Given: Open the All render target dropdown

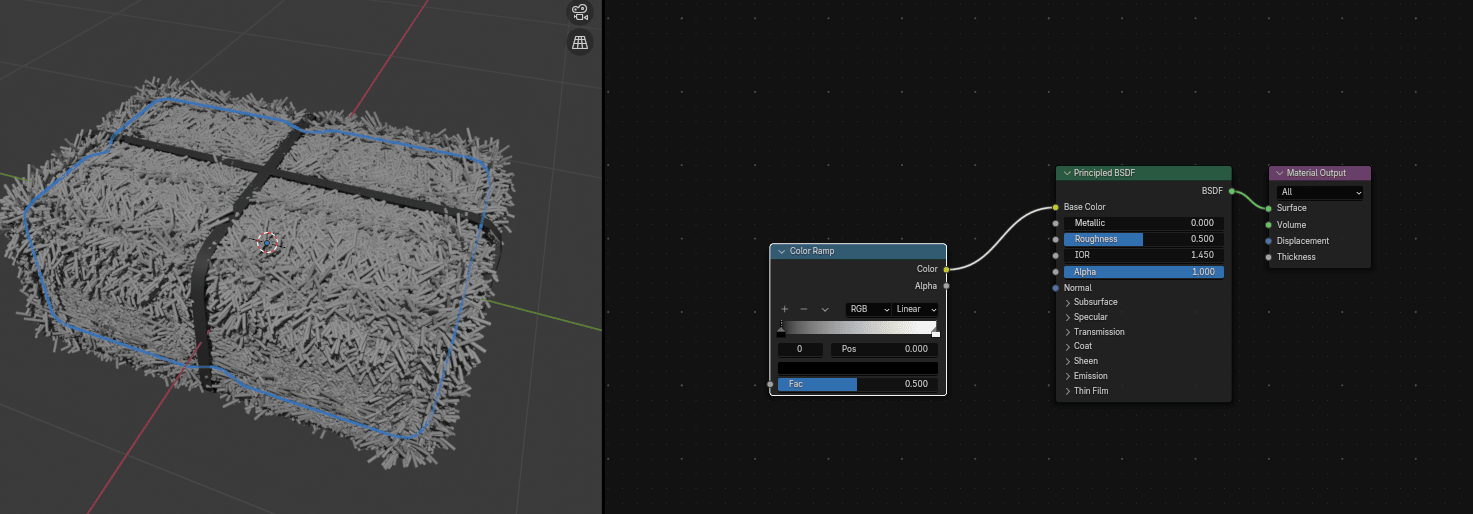Looking at the screenshot, I should point(1320,192).
